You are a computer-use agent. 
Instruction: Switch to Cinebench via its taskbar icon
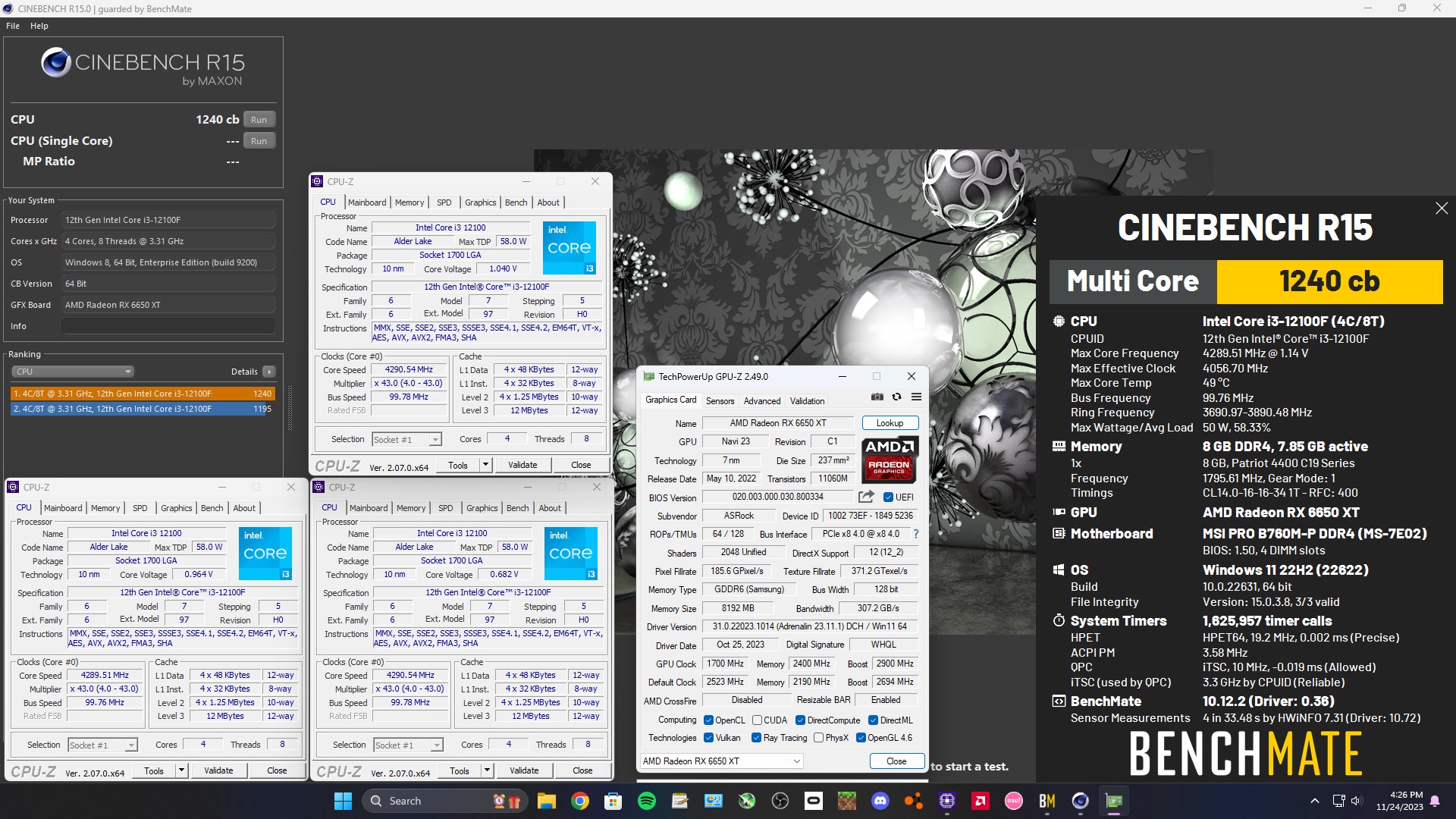pos(1081,801)
